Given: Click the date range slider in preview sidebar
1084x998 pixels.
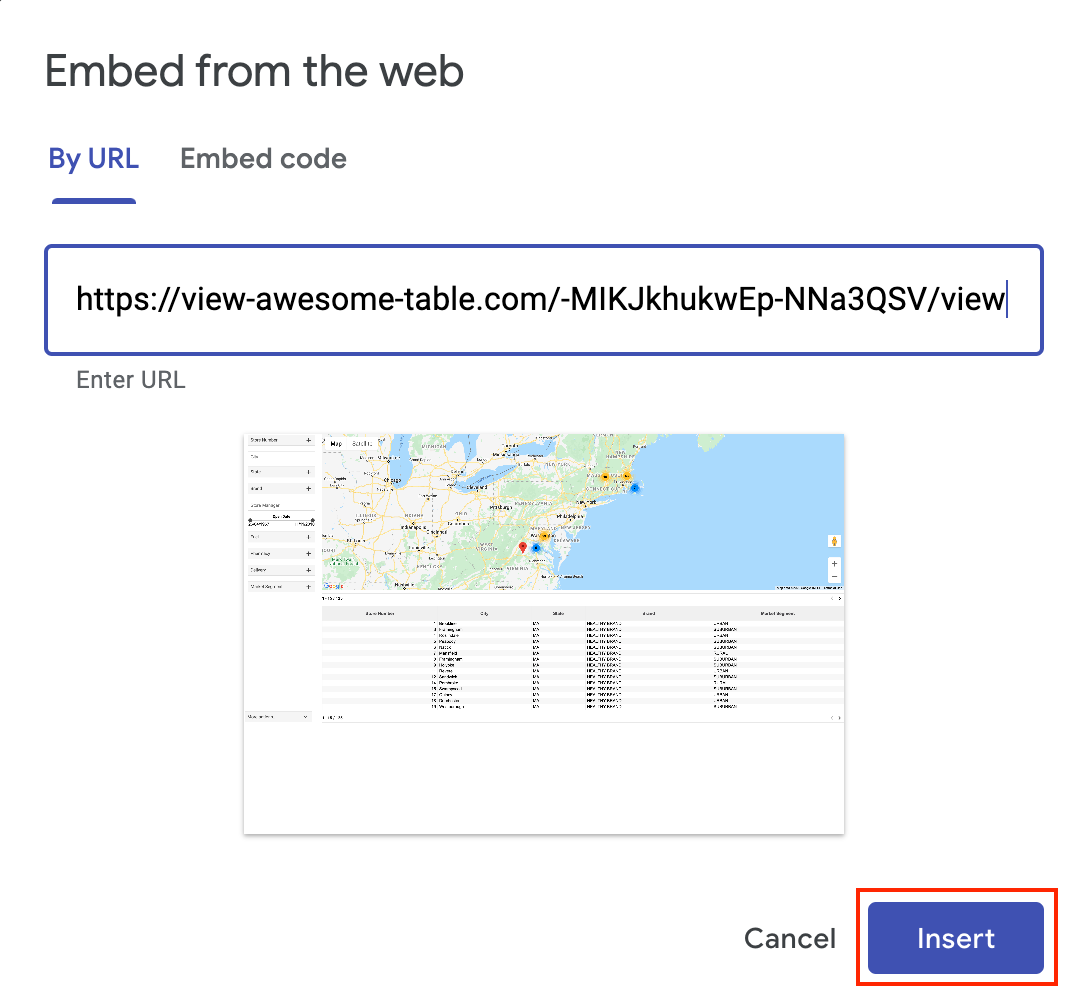Looking at the screenshot, I should (281, 520).
